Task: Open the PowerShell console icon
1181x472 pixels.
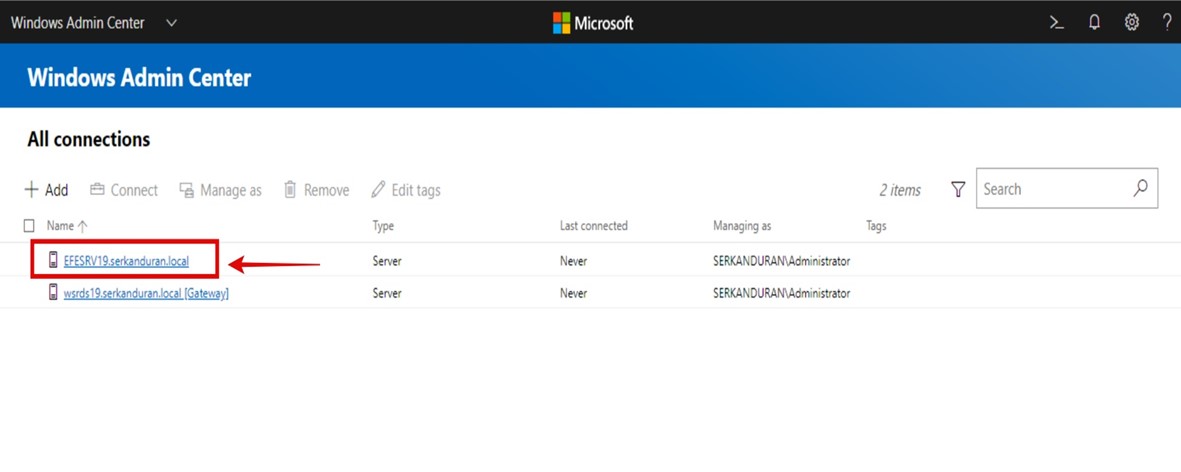Action: [1057, 23]
